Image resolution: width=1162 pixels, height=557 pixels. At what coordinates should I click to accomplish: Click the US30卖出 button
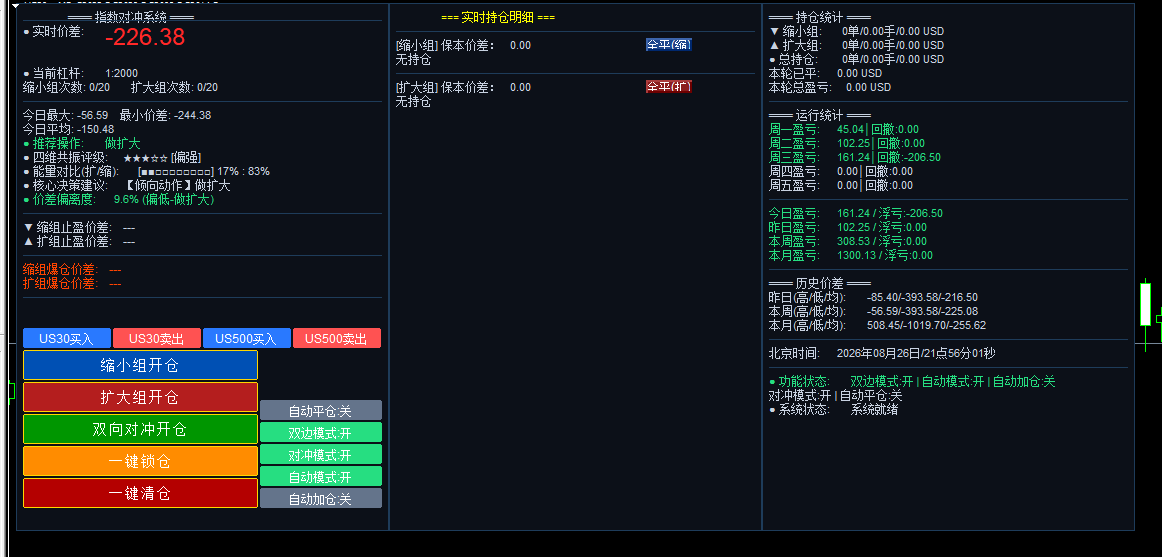(x=156, y=338)
